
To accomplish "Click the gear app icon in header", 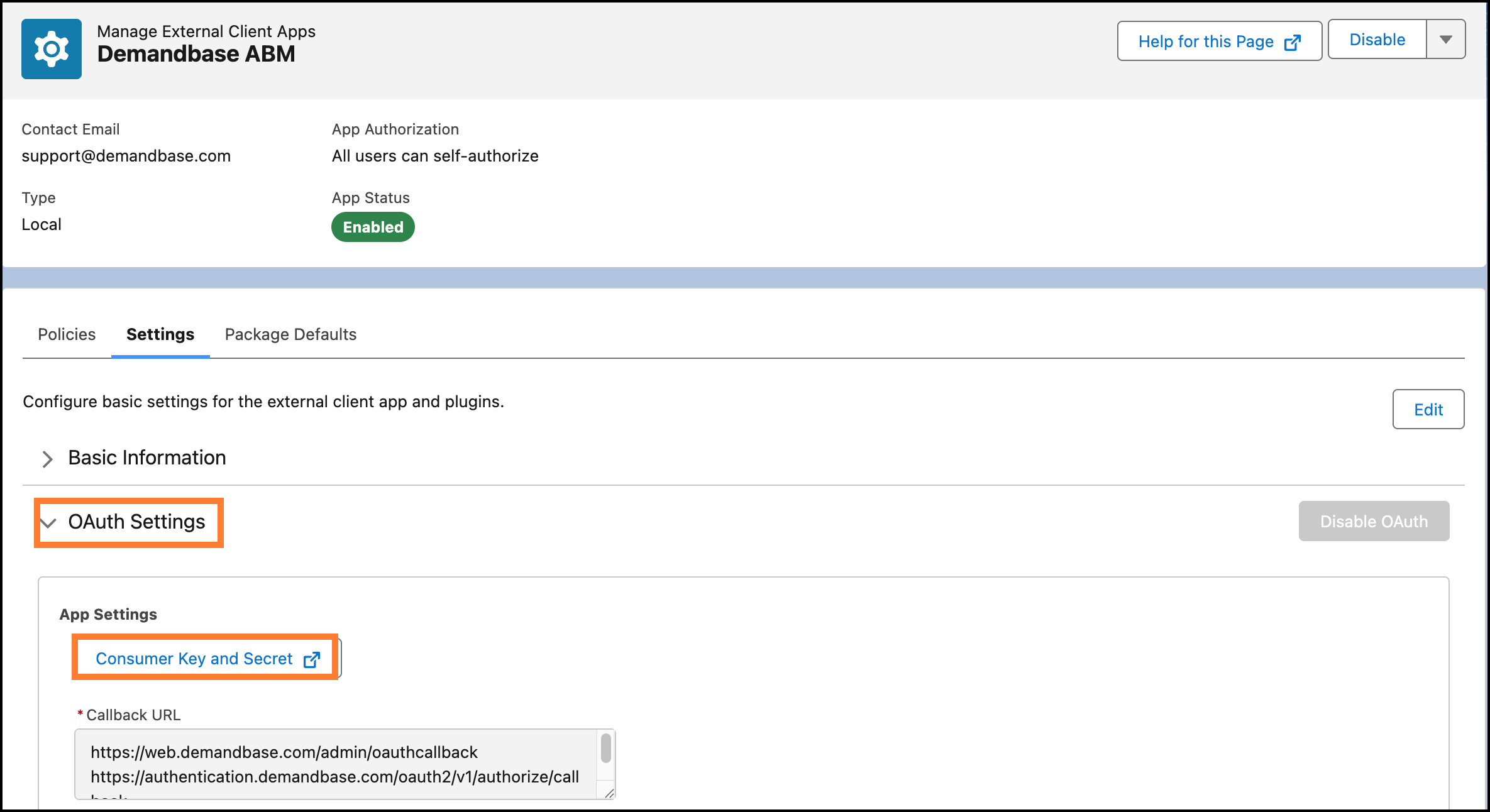I will pos(52,49).
